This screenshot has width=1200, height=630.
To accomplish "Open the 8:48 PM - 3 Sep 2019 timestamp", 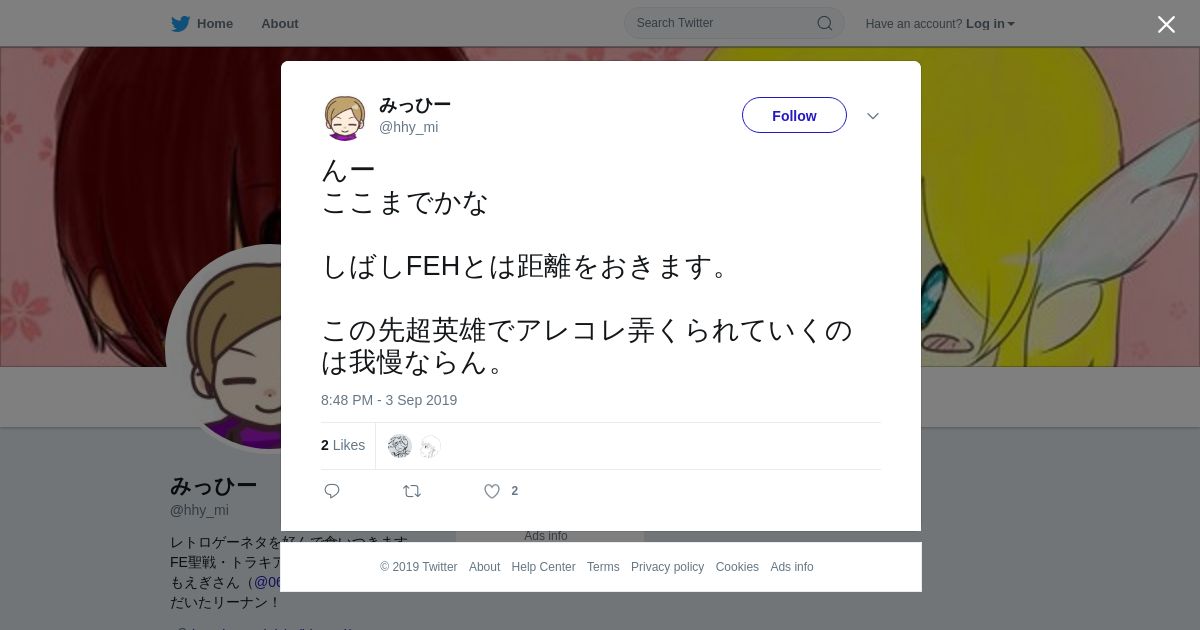I will point(389,400).
